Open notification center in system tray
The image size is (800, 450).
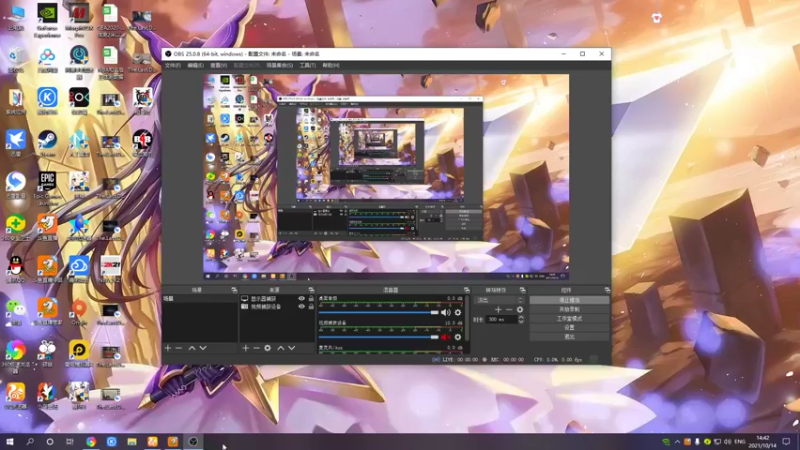[786, 442]
